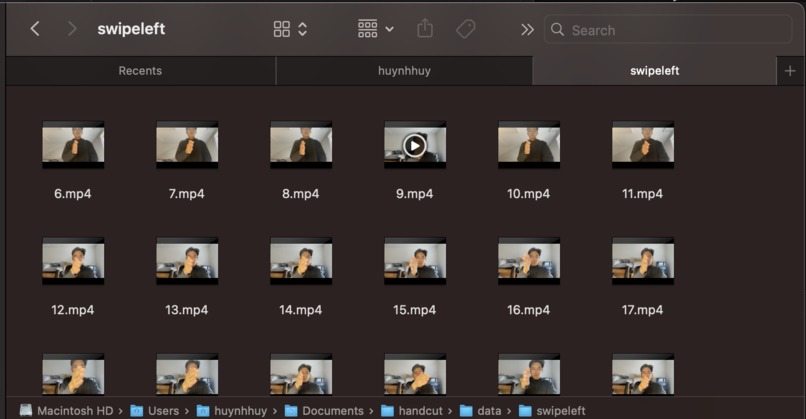Click the 11.mp4 file name

point(643,194)
